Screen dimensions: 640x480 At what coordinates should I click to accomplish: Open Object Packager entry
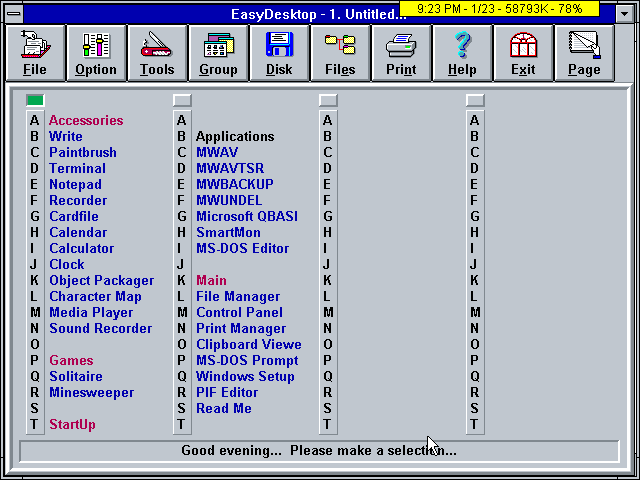(102, 280)
